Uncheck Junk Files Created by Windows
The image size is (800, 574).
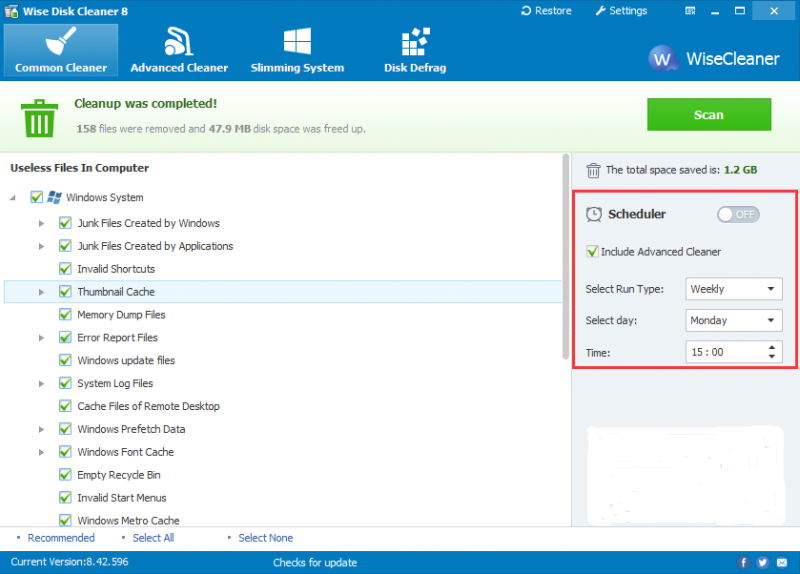(x=65, y=223)
